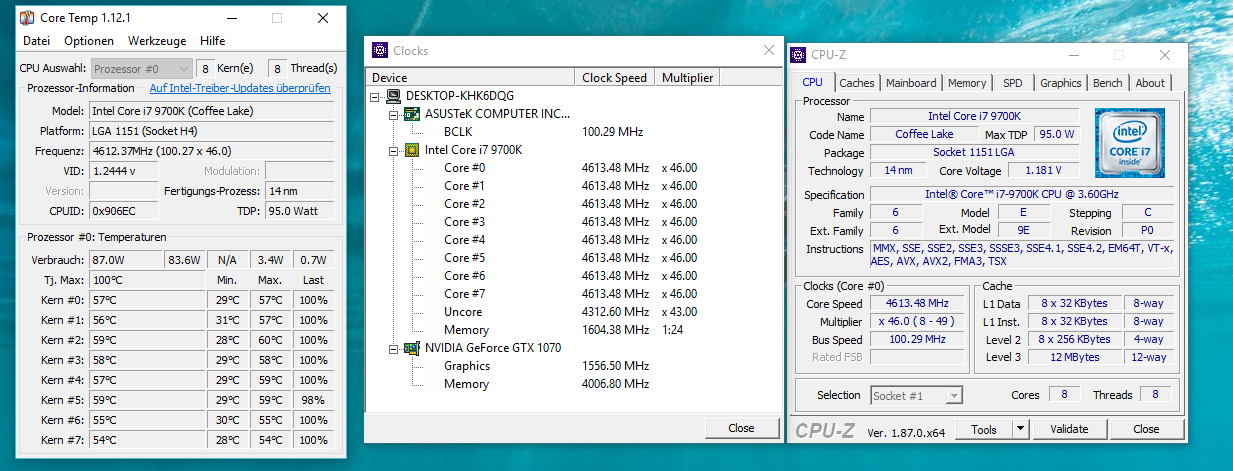Select the Memory 4006.80 MHz row under NVIDIA
1233x471 pixels.
(x=574, y=384)
